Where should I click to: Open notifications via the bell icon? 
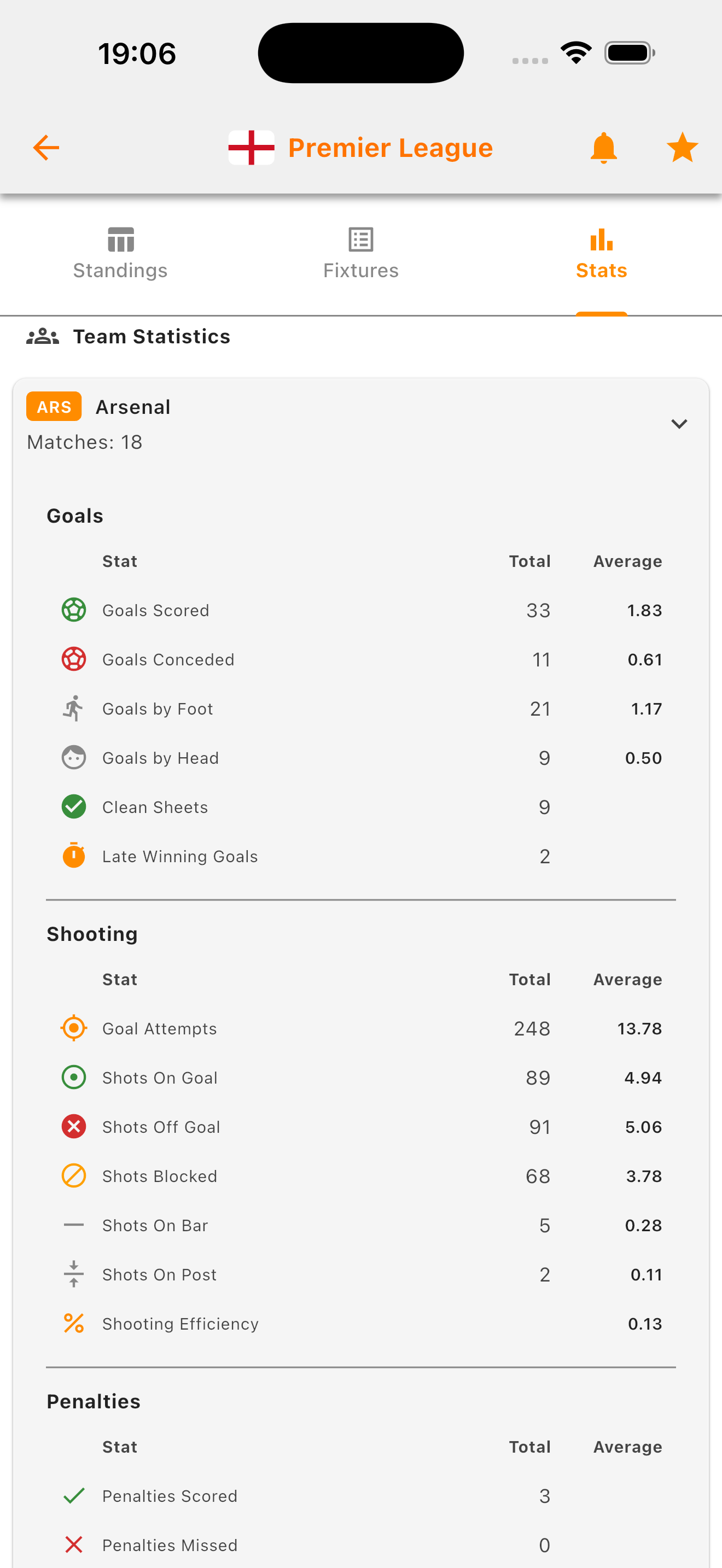pyautogui.click(x=604, y=147)
